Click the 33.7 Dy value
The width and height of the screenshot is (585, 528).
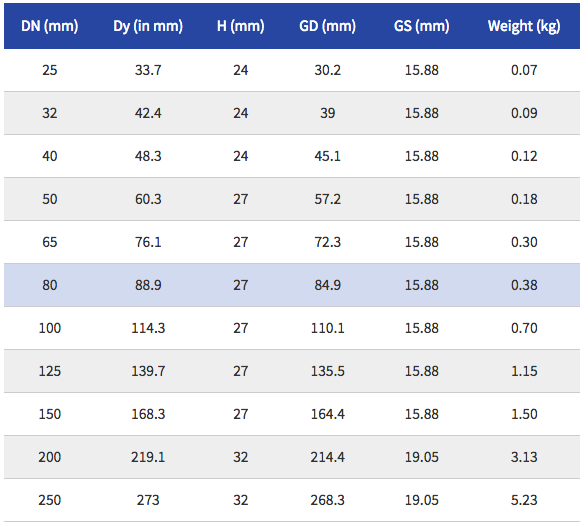pos(148,70)
